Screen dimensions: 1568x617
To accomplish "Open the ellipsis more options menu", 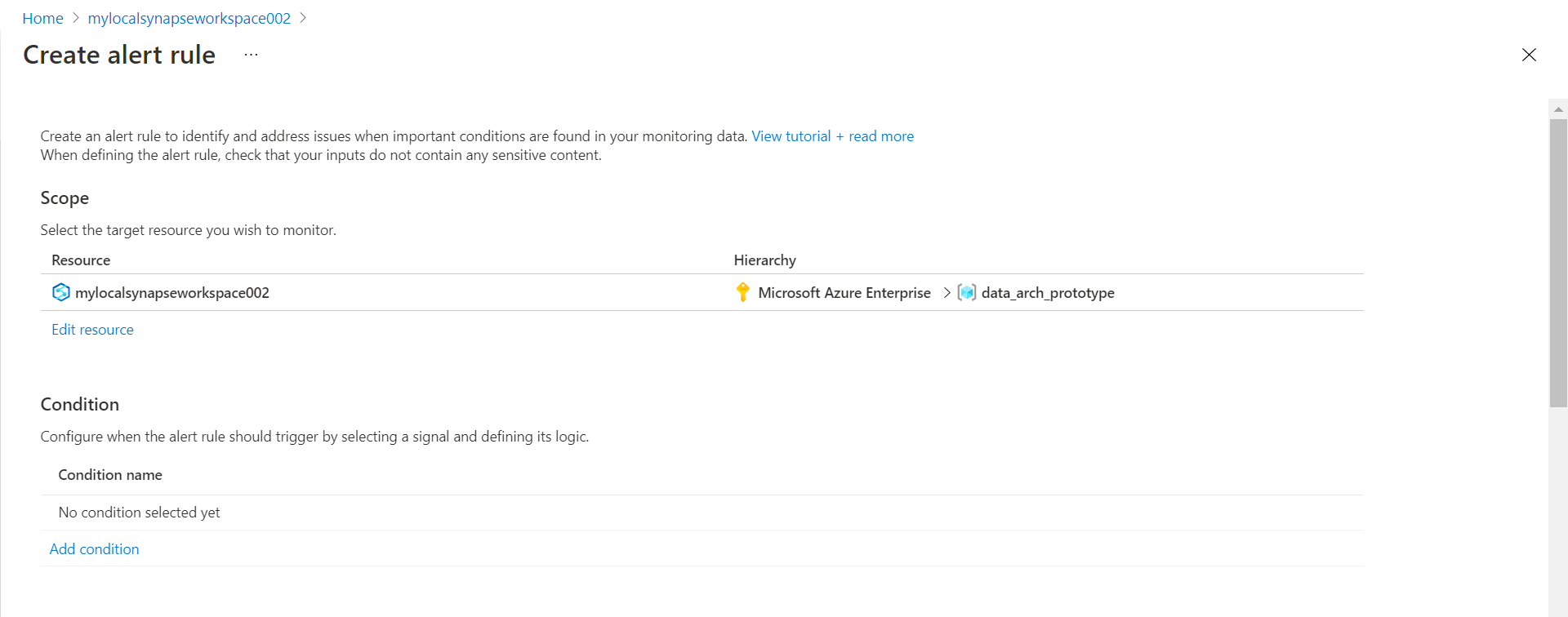I will [x=251, y=55].
